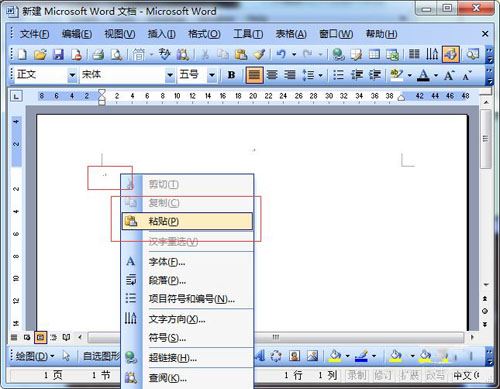Increase the paragraph indent

tap(375, 75)
